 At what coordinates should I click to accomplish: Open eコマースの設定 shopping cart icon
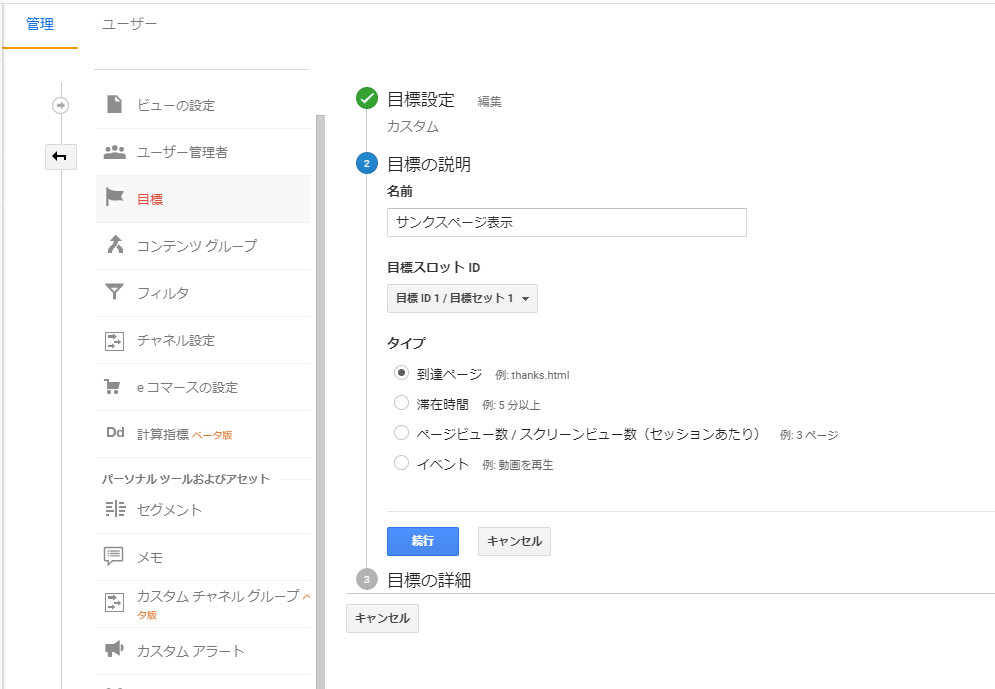[112, 386]
